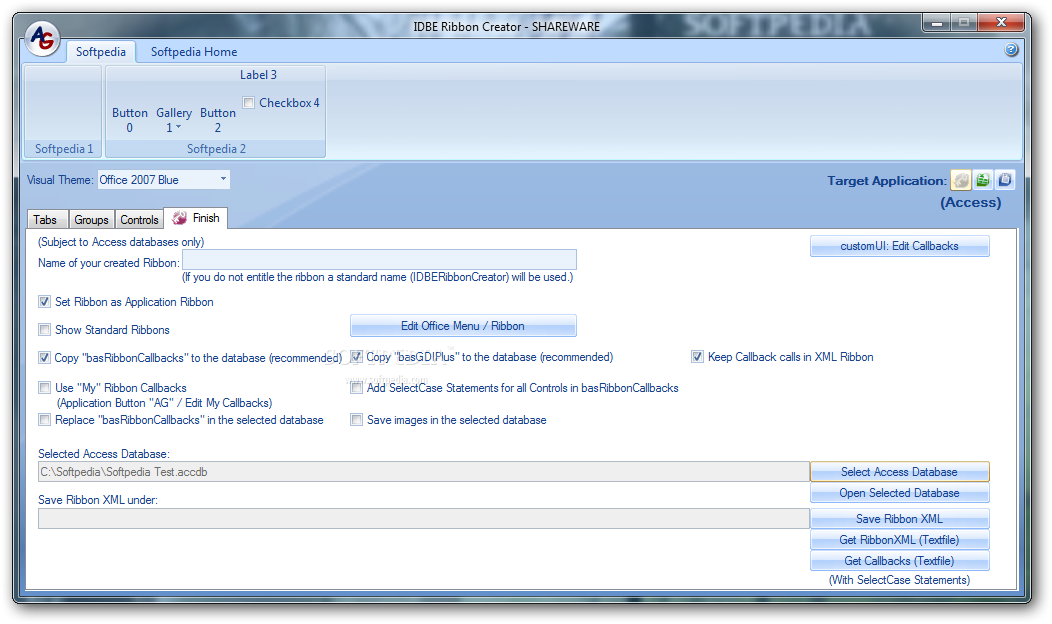The image size is (1052, 624).
Task: Click Select Access Database button
Action: [x=899, y=472]
